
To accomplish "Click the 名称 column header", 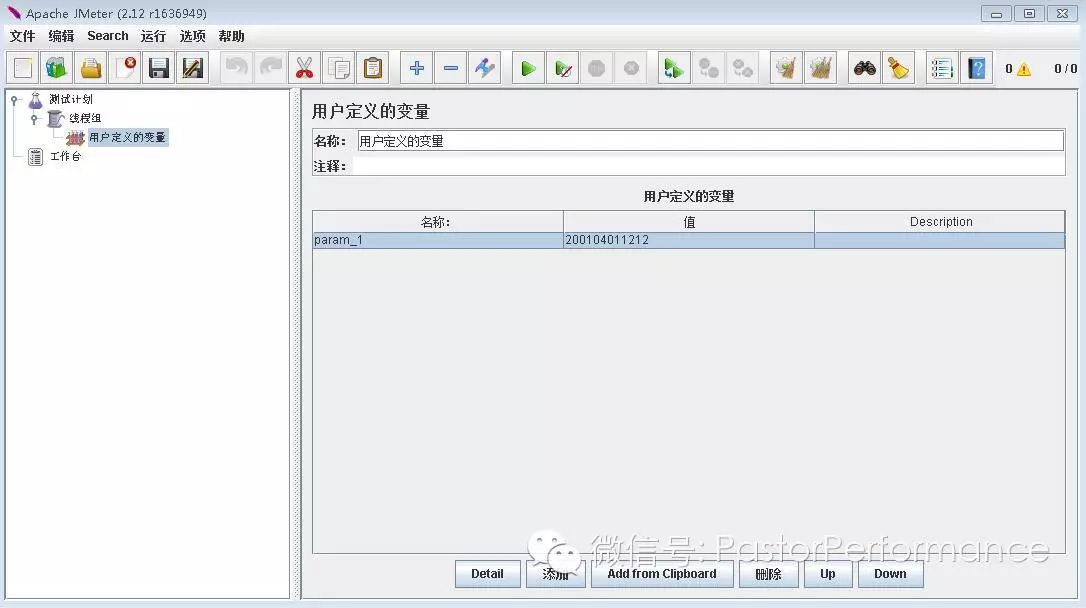I will click(x=438, y=222).
